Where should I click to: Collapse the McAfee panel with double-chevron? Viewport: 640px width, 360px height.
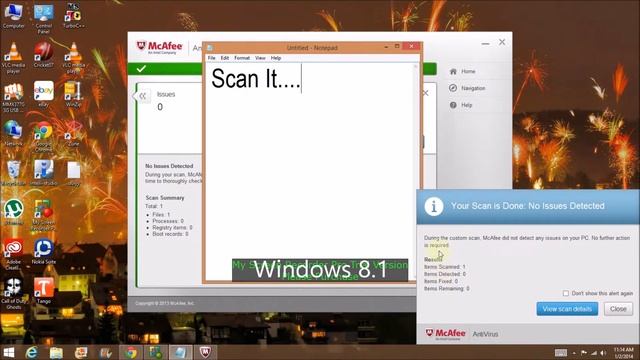142,96
